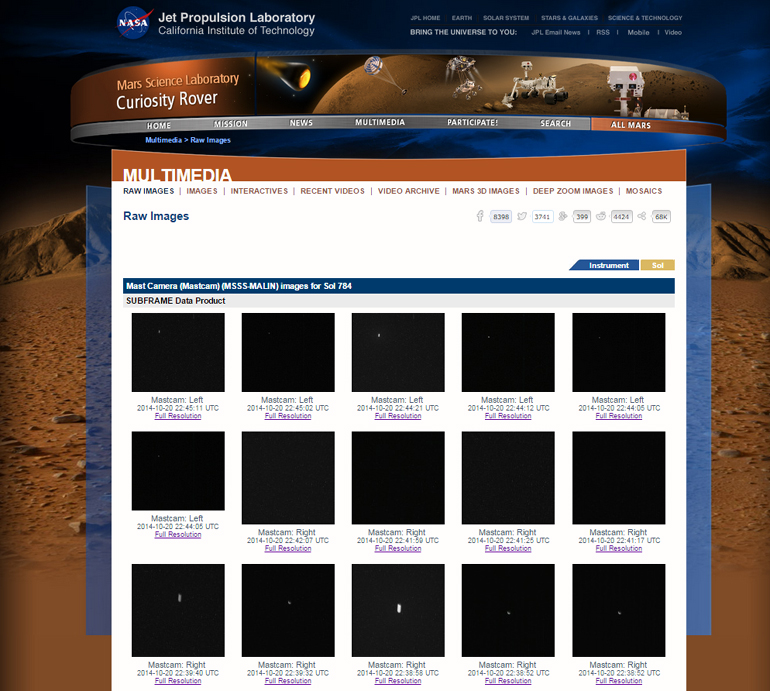The width and height of the screenshot is (770, 691).
Task: Click Multimedia in the breadcrumb trail
Action: (163, 140)
